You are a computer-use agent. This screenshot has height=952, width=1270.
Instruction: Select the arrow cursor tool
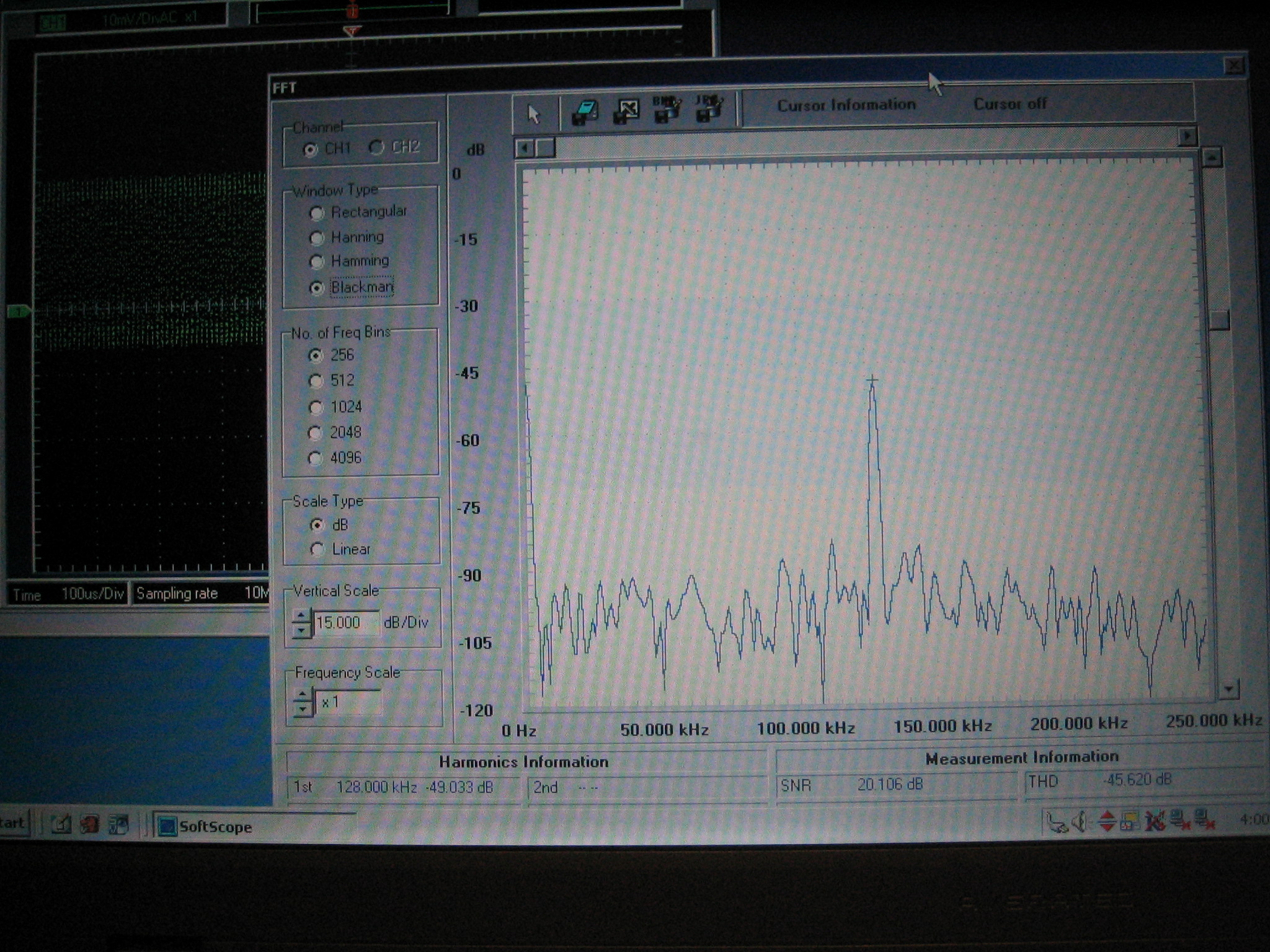533,114
